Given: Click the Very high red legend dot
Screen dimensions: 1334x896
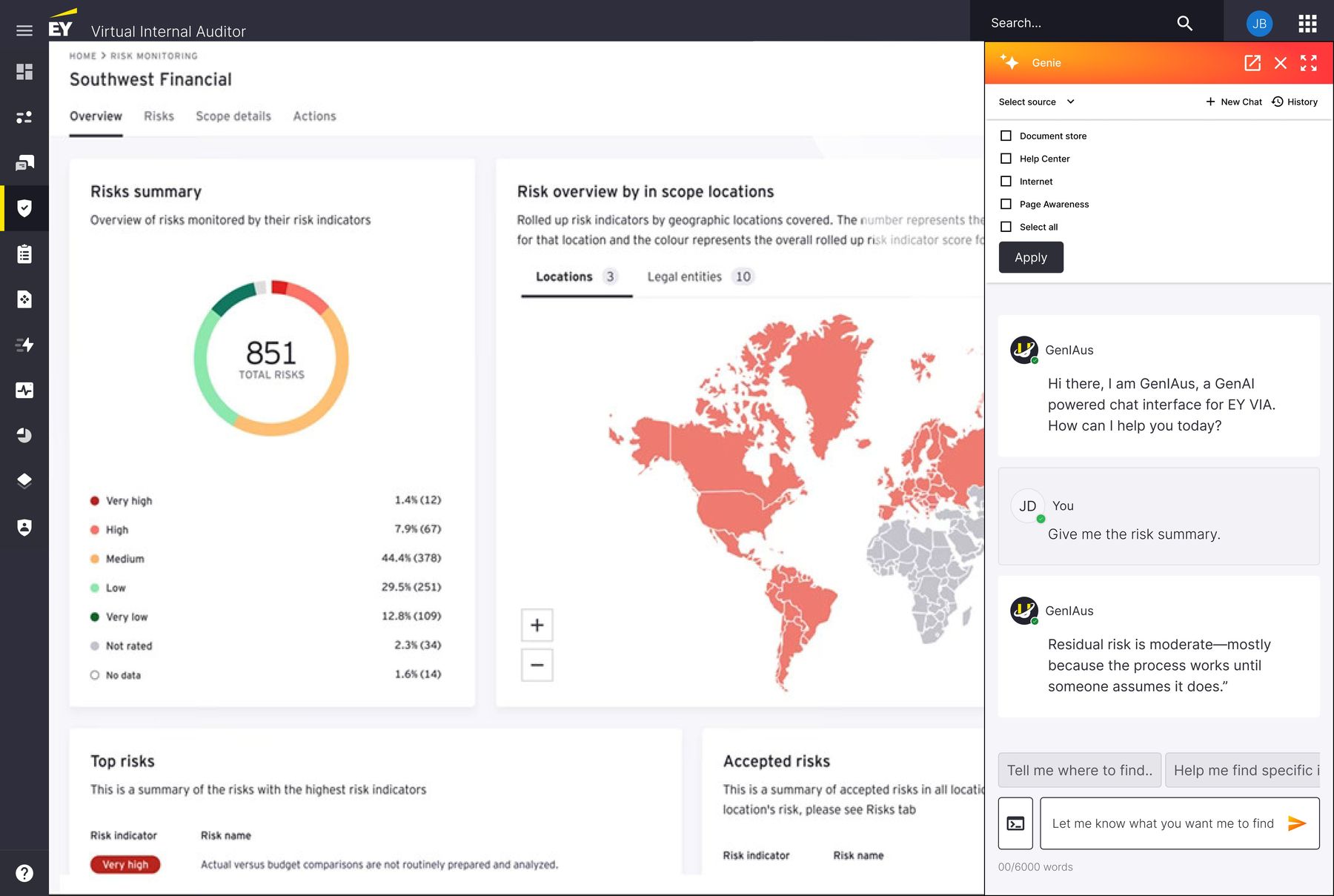Looking at the screenshot, I should (95, 501).
